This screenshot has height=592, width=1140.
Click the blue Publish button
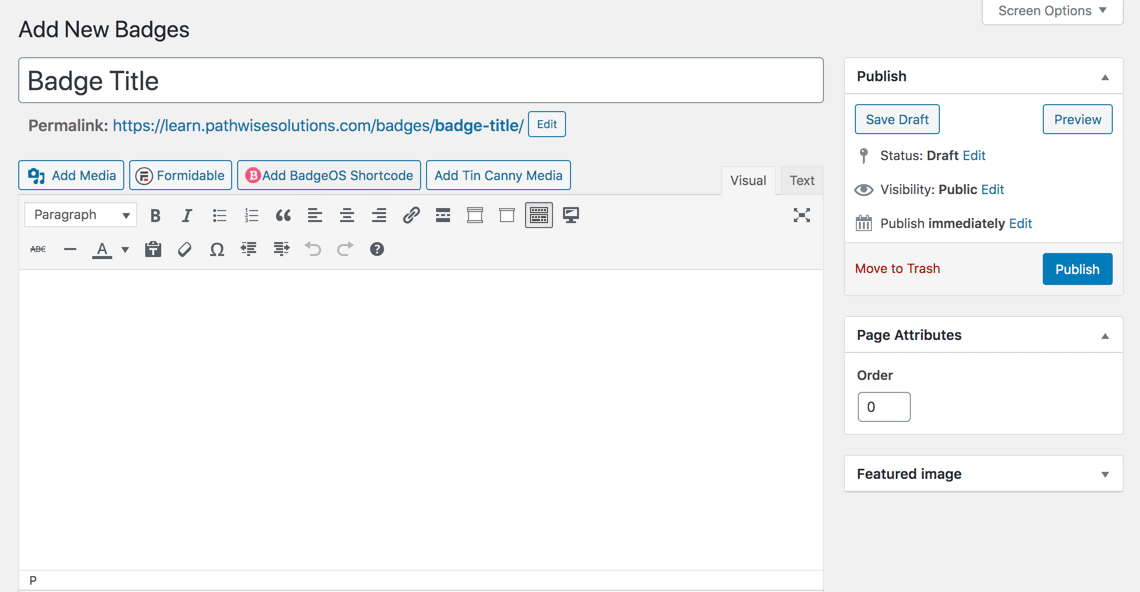coord(1077,269)
